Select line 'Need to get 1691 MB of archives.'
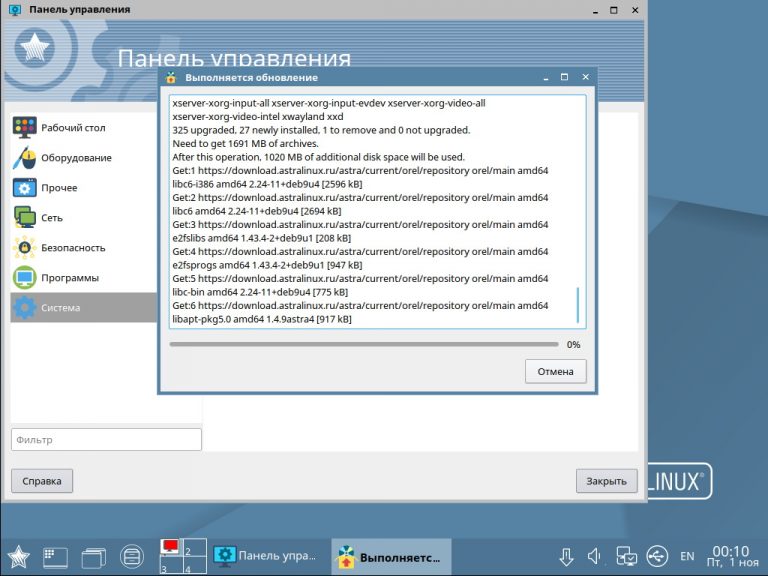The image size is (768, 576). tap(245, 144)
